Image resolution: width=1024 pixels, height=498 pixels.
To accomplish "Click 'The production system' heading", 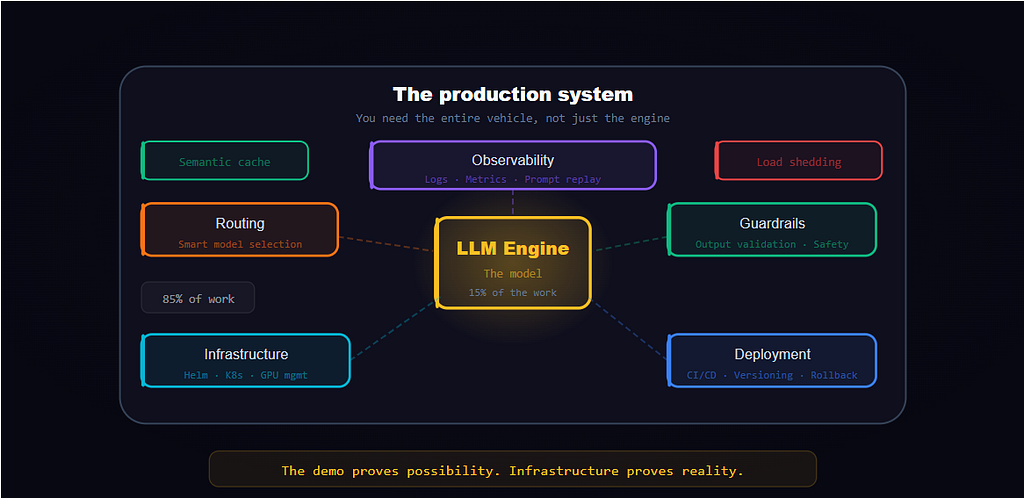I will click(513, 95).
